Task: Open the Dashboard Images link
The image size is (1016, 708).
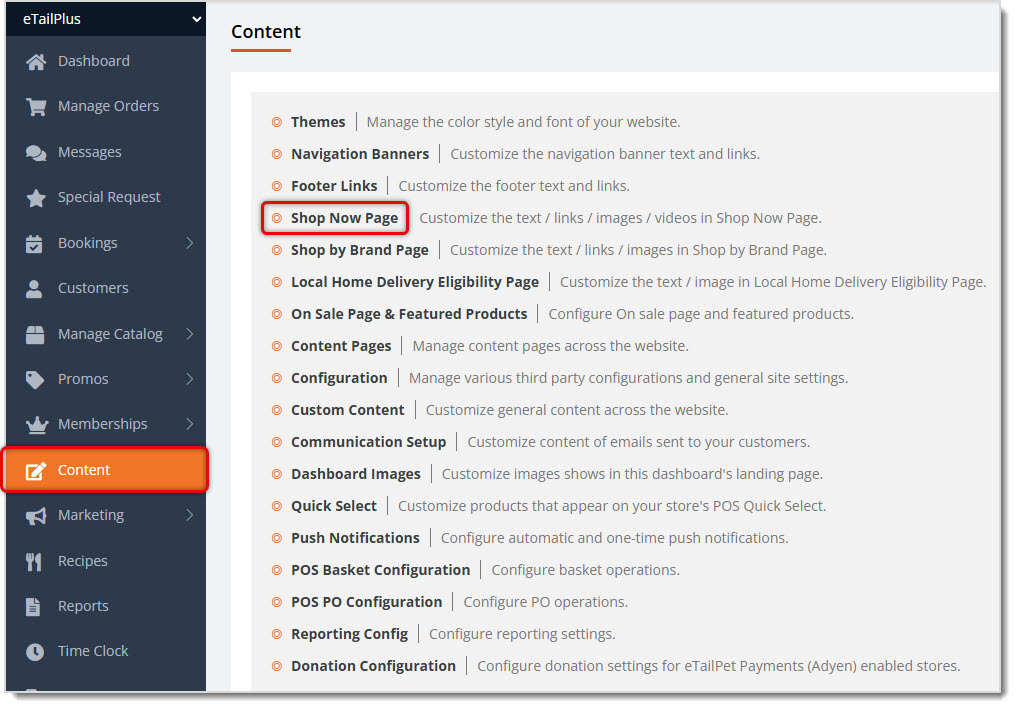Action: coord(356,474)
